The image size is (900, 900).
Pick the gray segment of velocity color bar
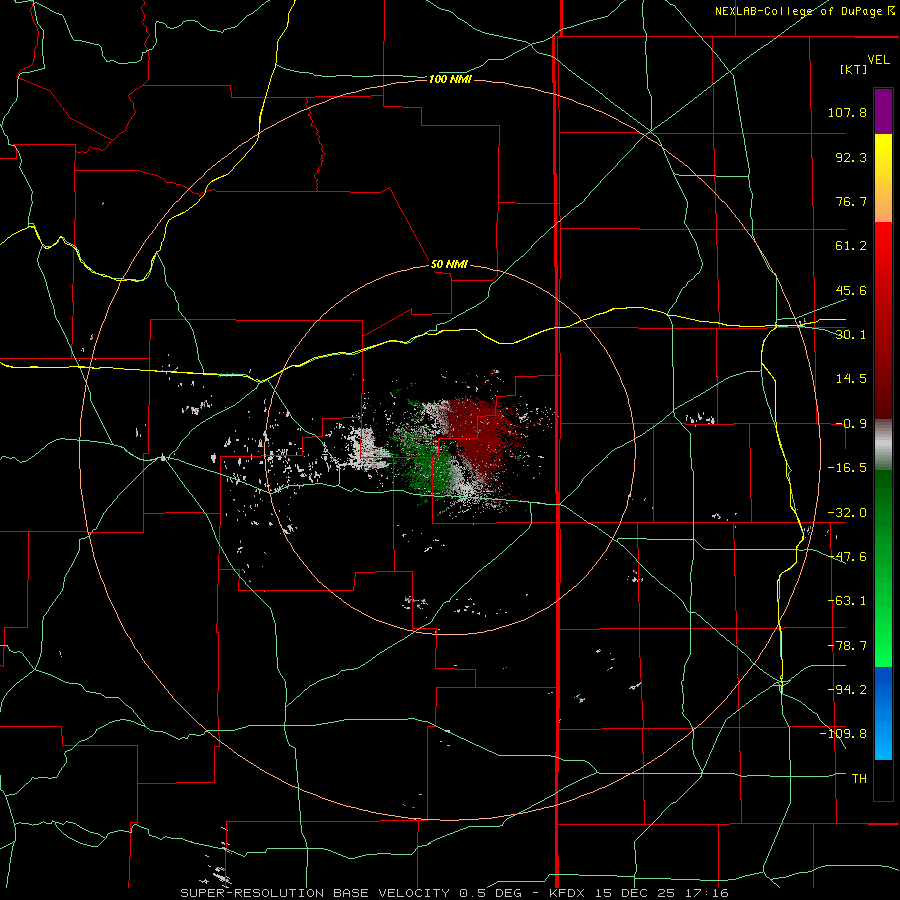[883, 444]
